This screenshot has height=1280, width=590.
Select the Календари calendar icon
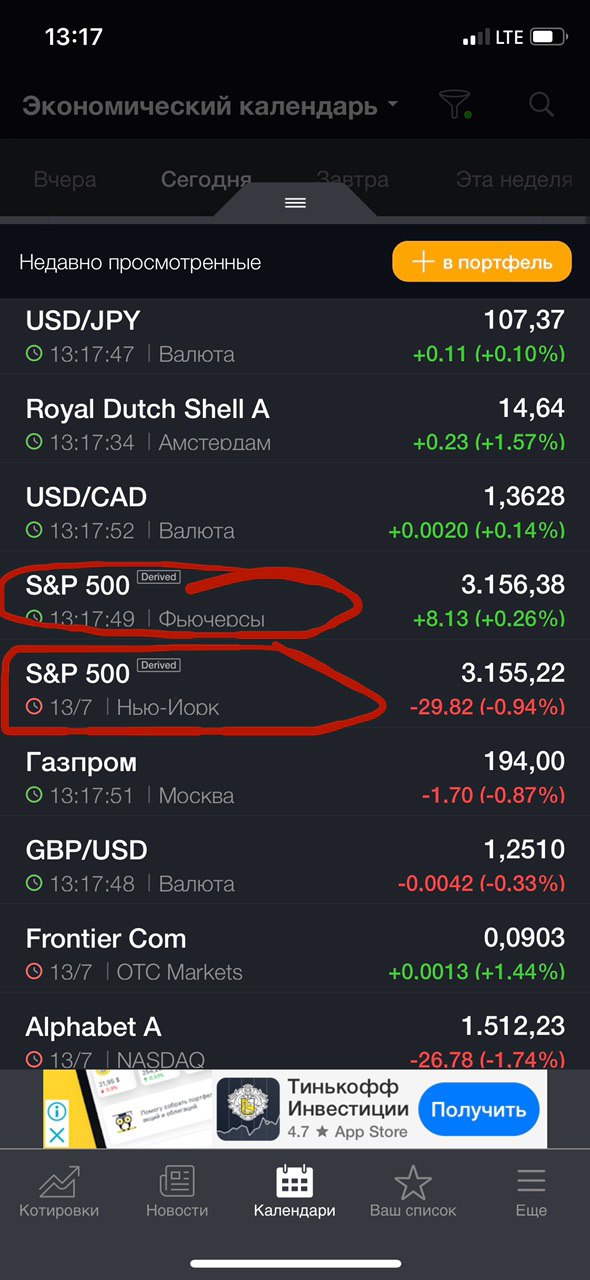coord(294,1182)
